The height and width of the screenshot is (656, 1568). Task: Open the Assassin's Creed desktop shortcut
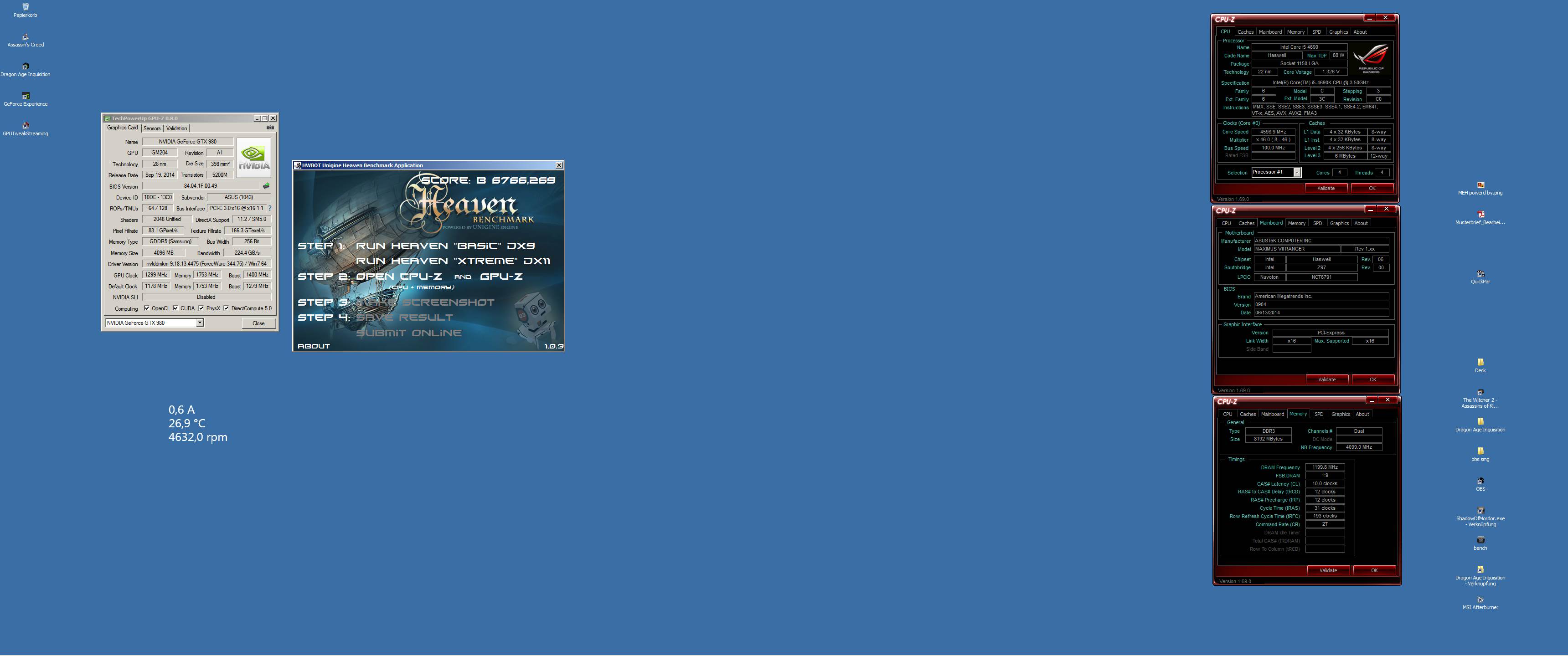[25, 37]
